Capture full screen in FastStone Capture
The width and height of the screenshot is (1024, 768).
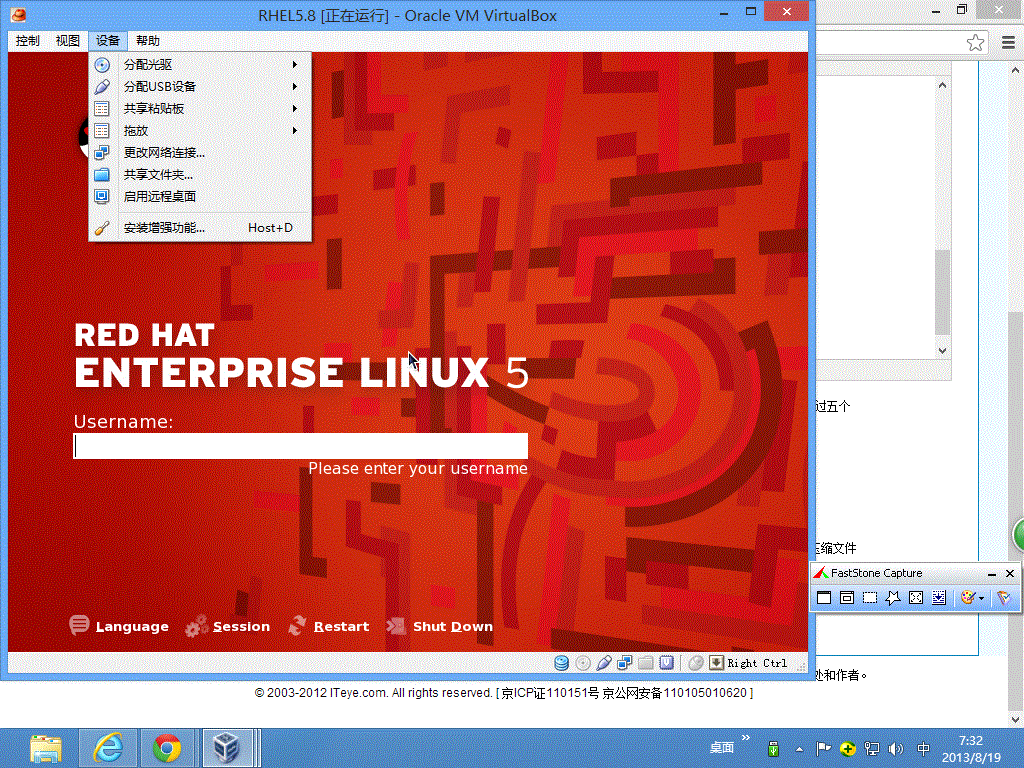(x=916, y=598)
